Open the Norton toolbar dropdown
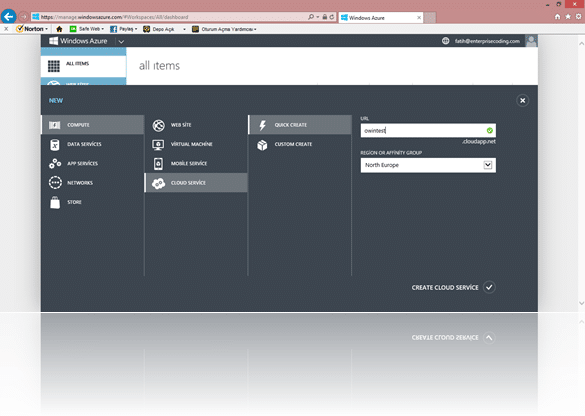The image size is (585, 416). pos(32,29)
